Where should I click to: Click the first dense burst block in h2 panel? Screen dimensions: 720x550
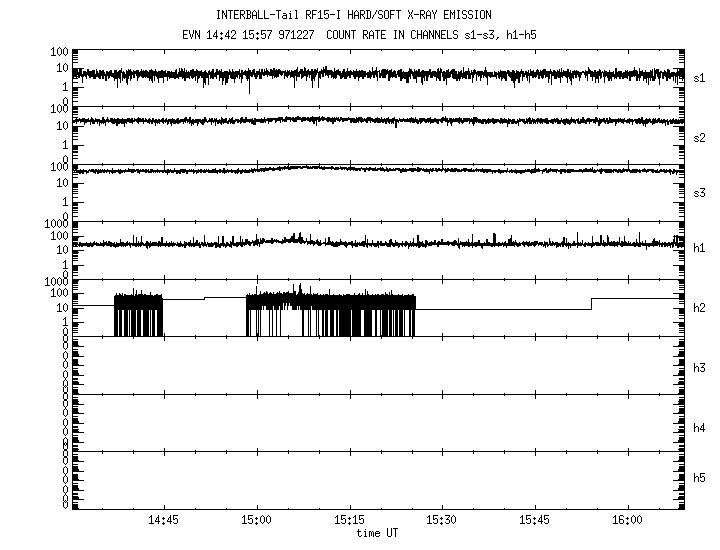click(x=138, y=314)
